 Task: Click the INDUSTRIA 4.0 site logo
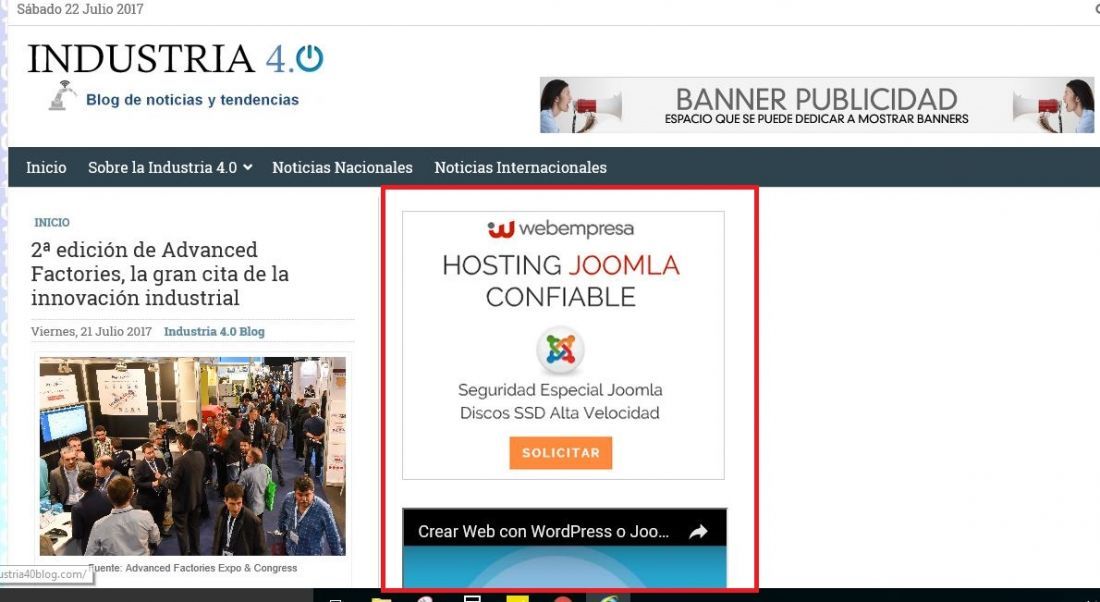click(175, 58)
